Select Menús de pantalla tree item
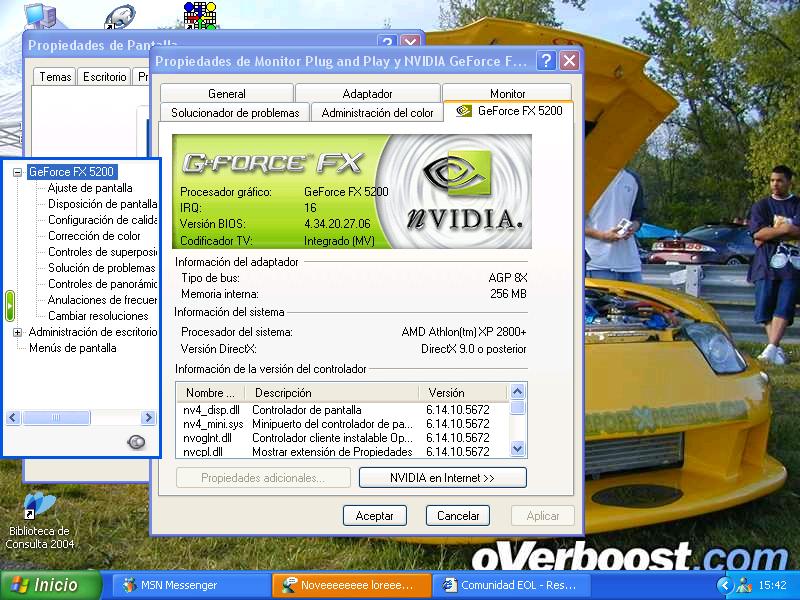Image resolution: width=800 pixels, height=600 pixels. pos(72,348)
